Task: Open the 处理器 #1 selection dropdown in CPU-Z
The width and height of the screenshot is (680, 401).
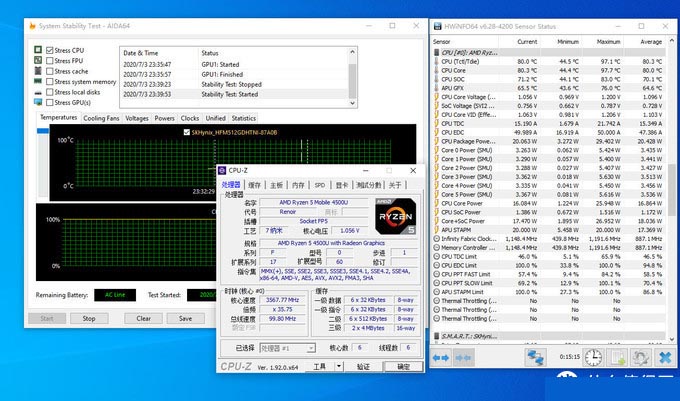Action: coord(311,348)
